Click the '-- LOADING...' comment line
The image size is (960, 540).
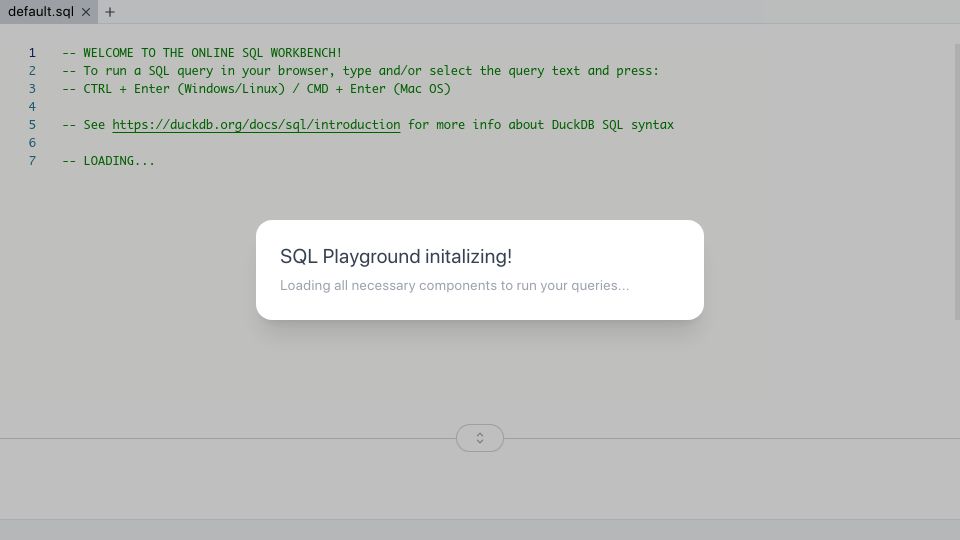108,161
